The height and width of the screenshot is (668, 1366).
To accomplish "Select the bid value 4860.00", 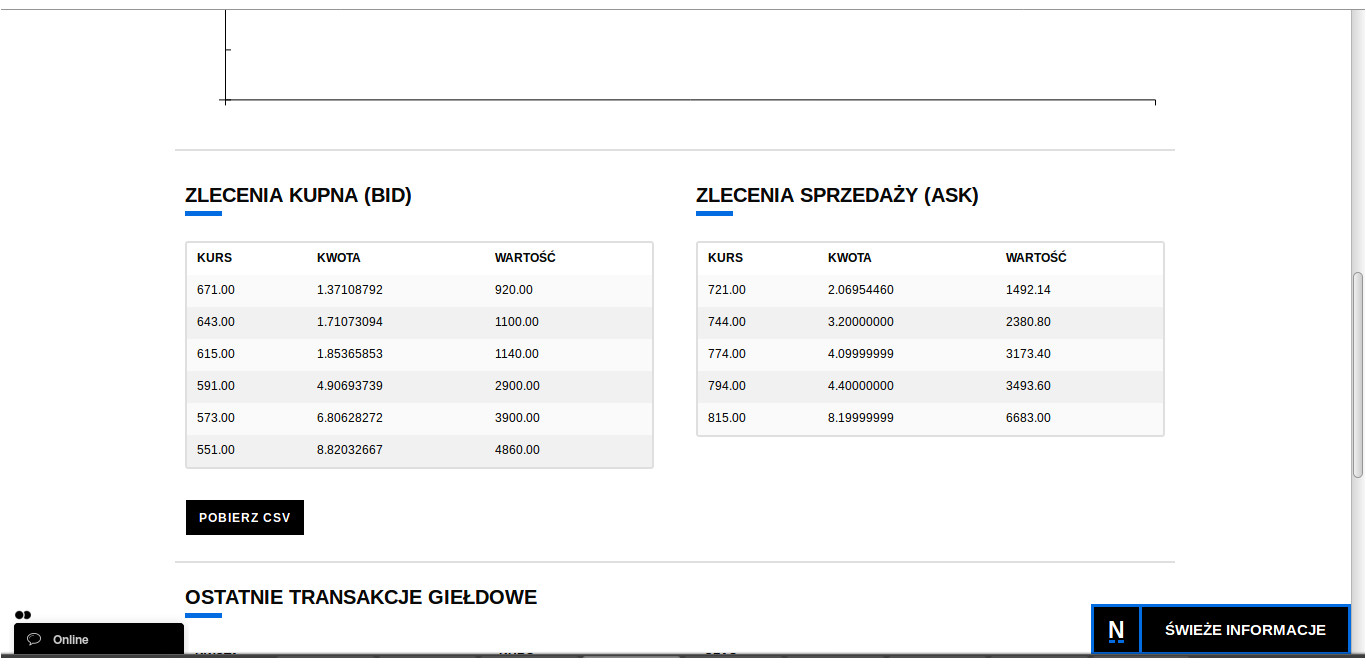I will (517, 450).
